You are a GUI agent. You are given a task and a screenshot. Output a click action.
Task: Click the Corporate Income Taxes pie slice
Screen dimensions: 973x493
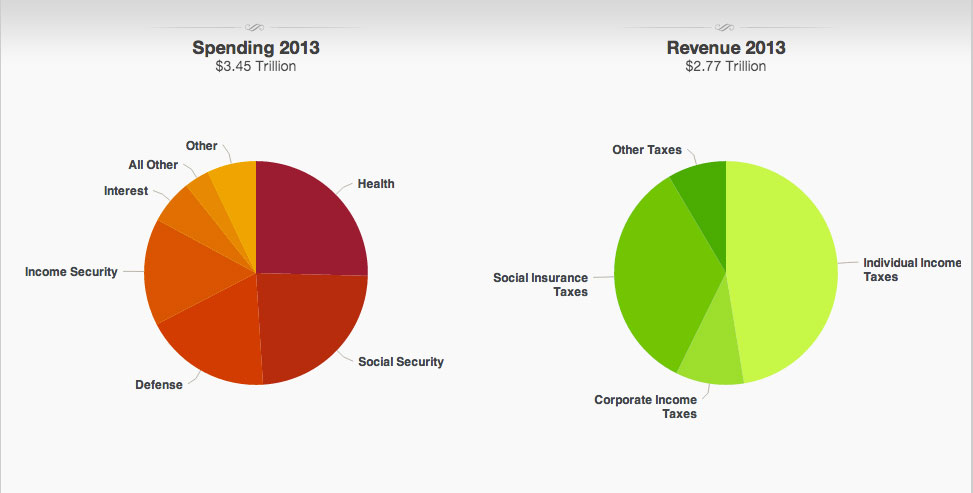tap(711, 359)
